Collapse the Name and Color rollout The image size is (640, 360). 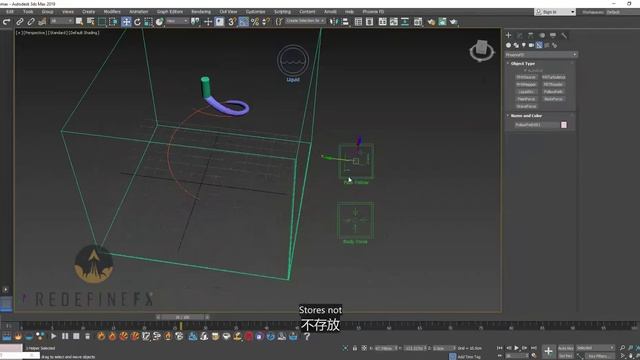526,116
